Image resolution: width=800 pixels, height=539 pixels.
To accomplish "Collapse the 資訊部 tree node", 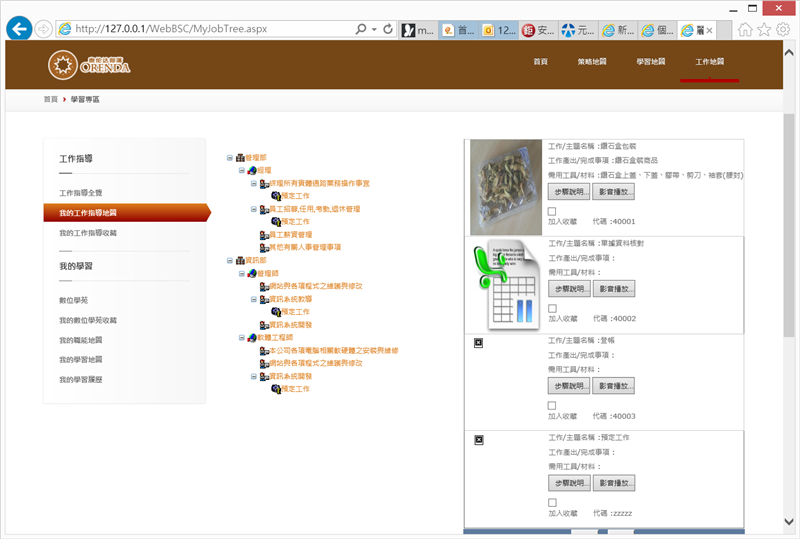I will [230, 260].
